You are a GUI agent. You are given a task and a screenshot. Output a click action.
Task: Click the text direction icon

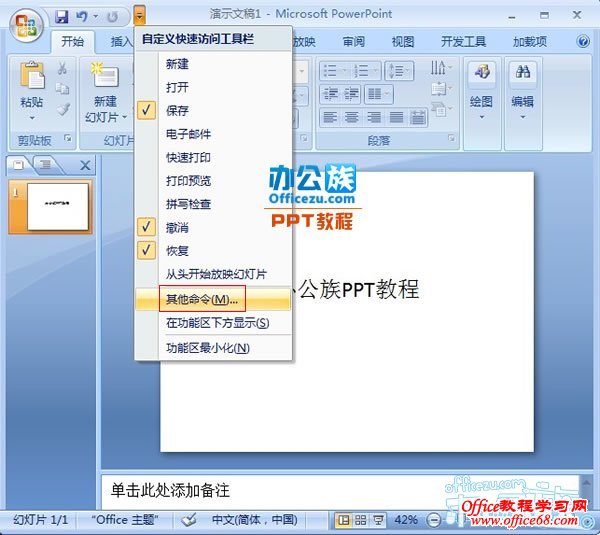(440, 68)
